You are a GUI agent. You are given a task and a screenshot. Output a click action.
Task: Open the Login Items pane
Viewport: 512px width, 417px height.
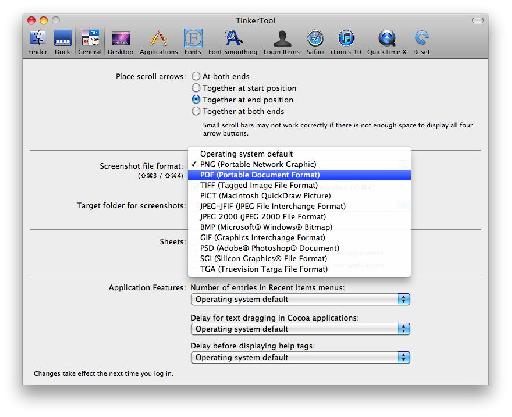[x=282, y=42]
